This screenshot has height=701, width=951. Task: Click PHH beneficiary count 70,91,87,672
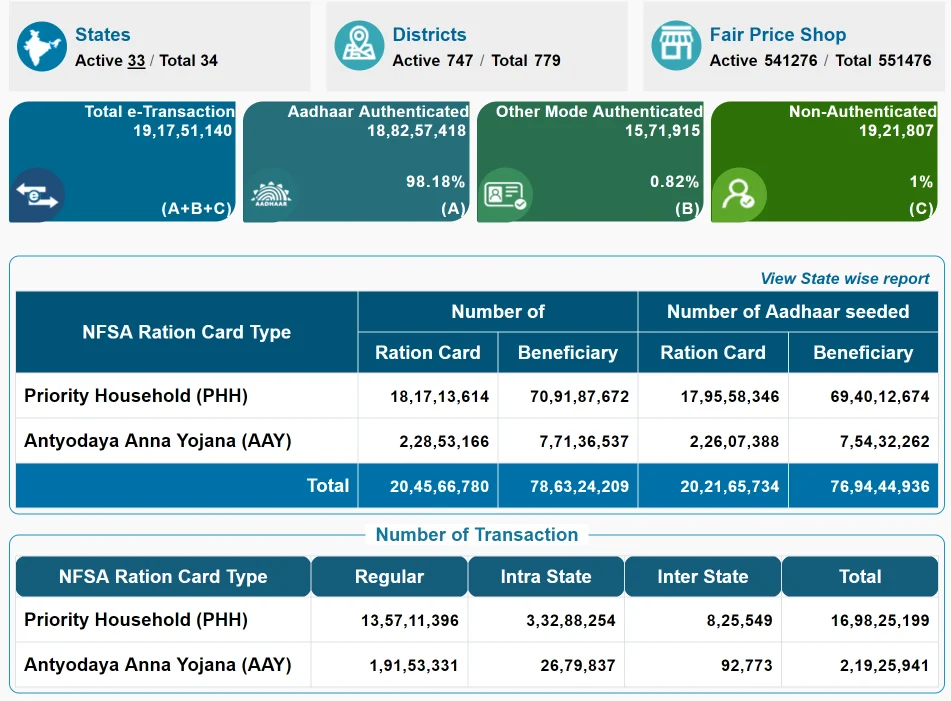coord(579,397)
